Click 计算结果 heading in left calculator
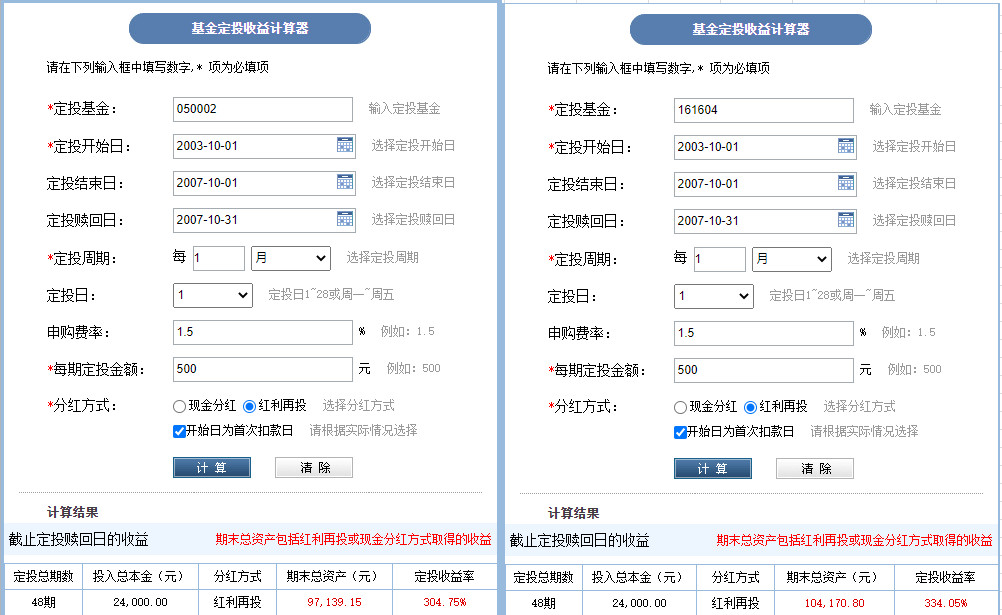The image size is (1002, 615). (x=72, y=512)
